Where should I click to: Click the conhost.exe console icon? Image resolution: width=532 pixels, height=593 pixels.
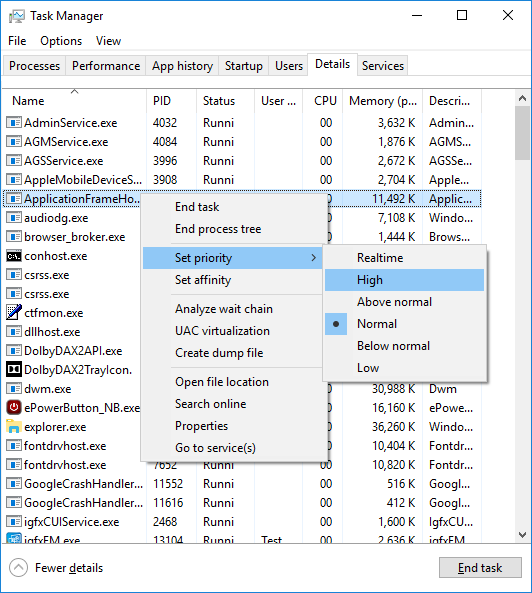pyautogui.click(x=14, y=256)
